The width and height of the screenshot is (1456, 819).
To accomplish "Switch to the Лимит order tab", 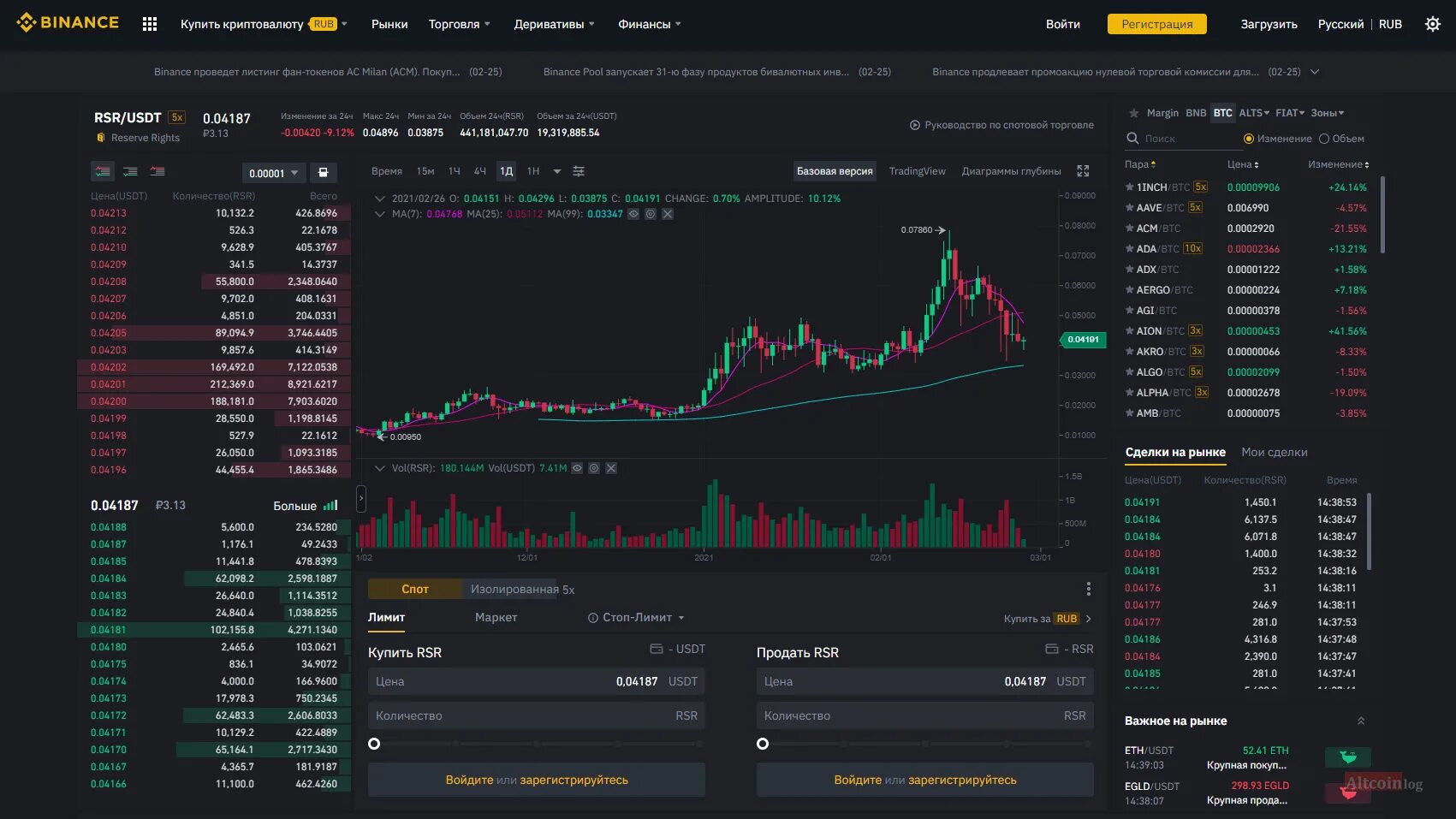I will coord(387,618).
